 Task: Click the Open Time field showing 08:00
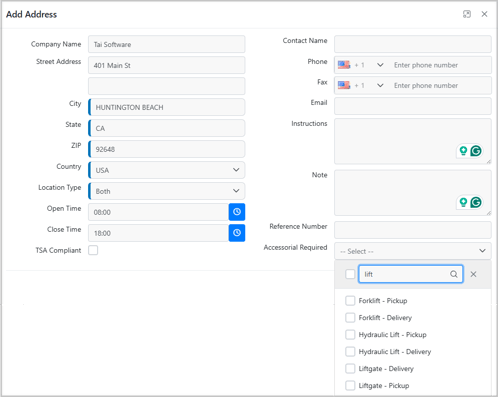click(158, 212)
